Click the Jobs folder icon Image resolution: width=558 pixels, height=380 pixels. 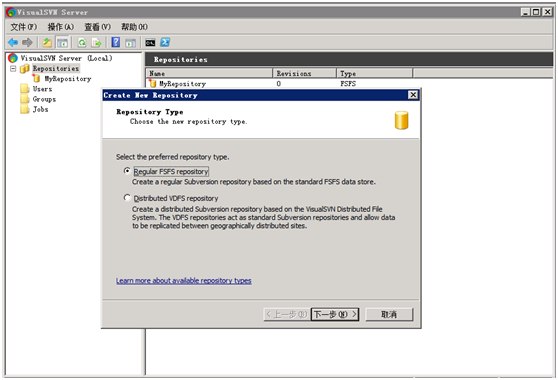pyautogui.click(x=25, y=109)
